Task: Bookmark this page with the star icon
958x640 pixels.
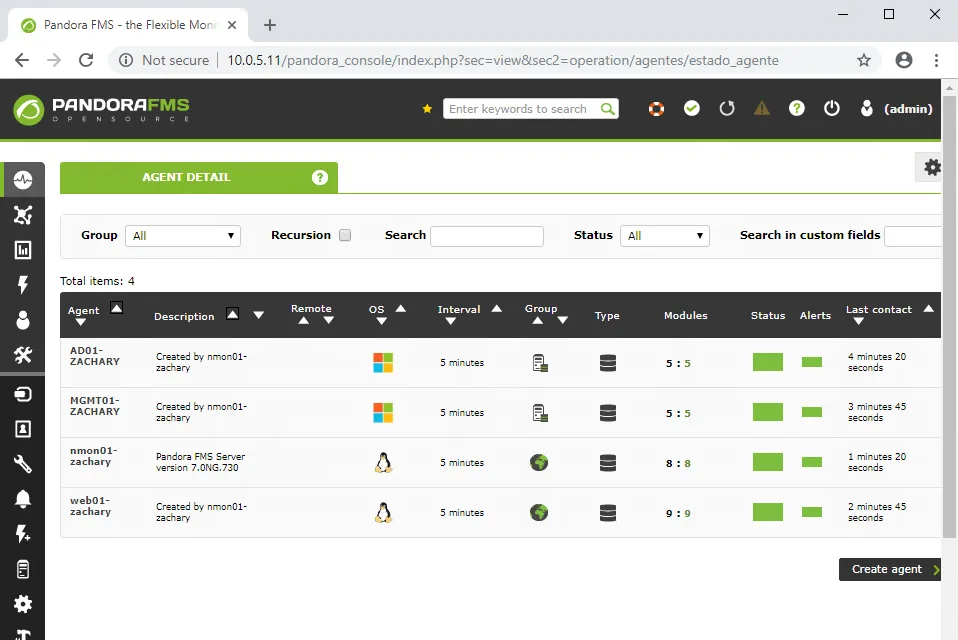Action: 863,60
